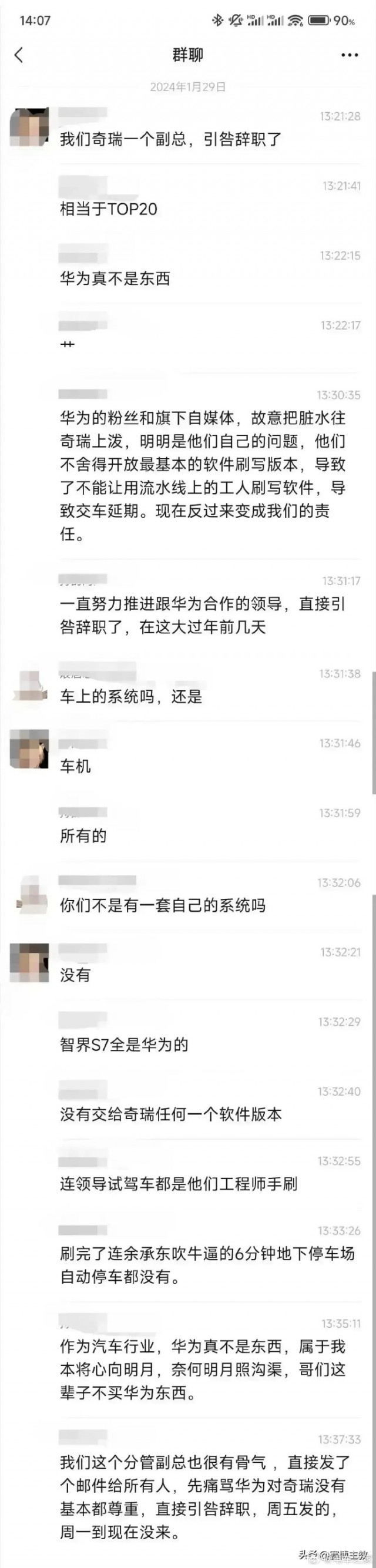Select message 没有交给奇瑞任何一个软件版本

(170, 1114)
